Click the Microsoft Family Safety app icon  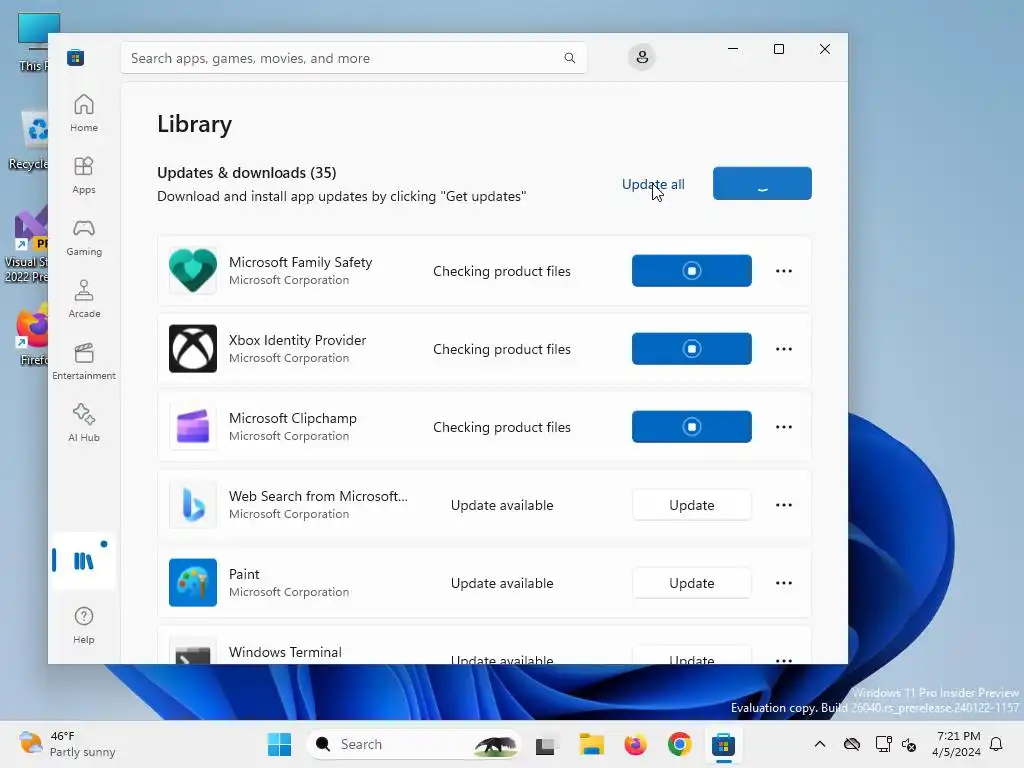point(193,270)
